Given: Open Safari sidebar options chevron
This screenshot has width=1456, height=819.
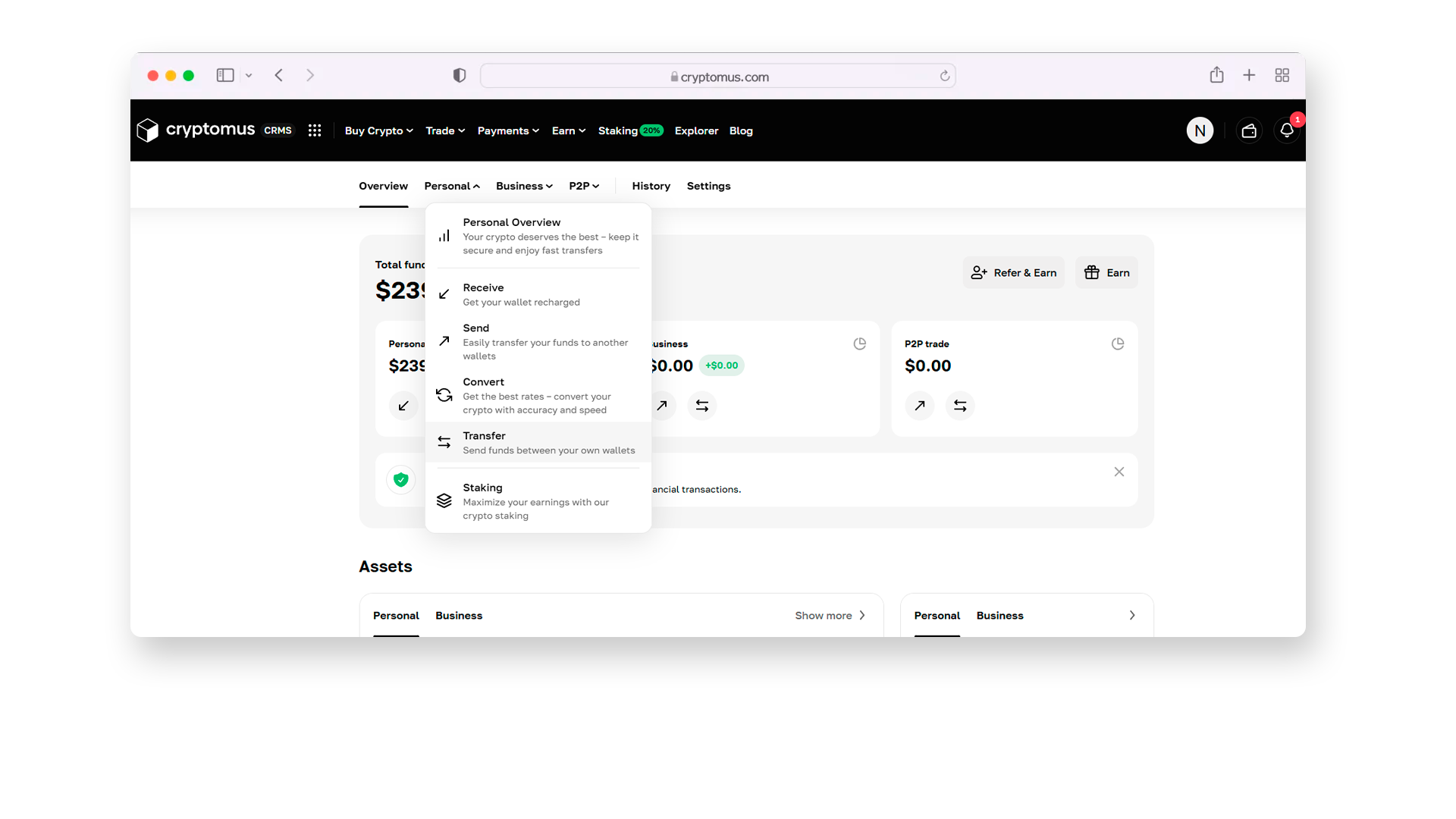Looking at the screenshot, I should coord(249,75).
